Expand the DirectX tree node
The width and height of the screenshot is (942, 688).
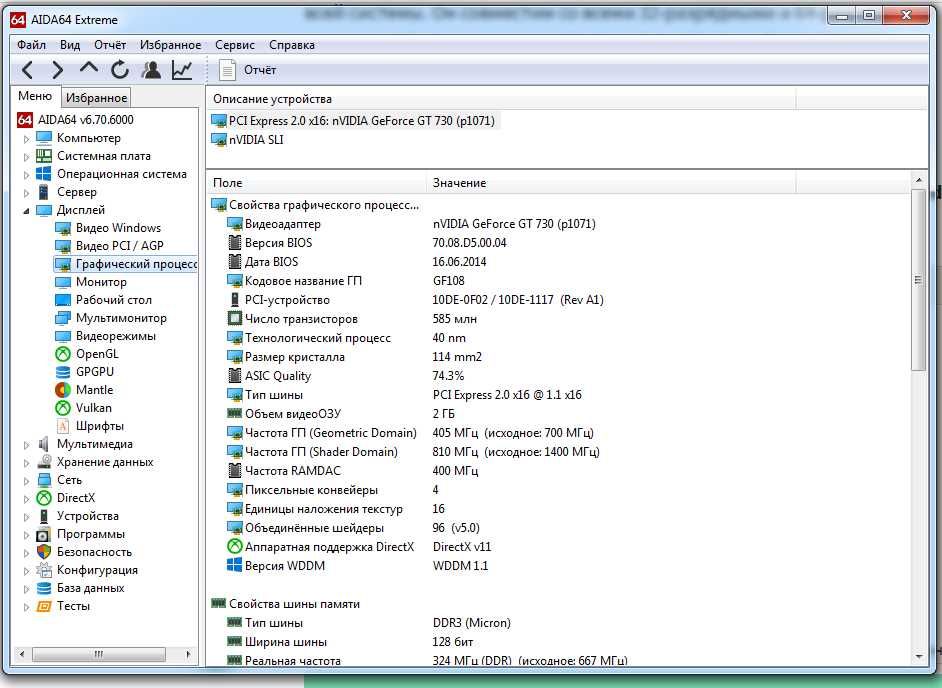coord(26,499)
